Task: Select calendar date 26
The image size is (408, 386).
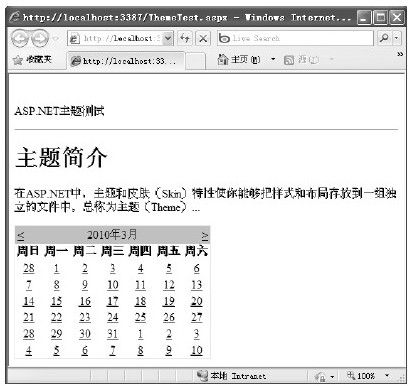Action: (x=169, y=318)
